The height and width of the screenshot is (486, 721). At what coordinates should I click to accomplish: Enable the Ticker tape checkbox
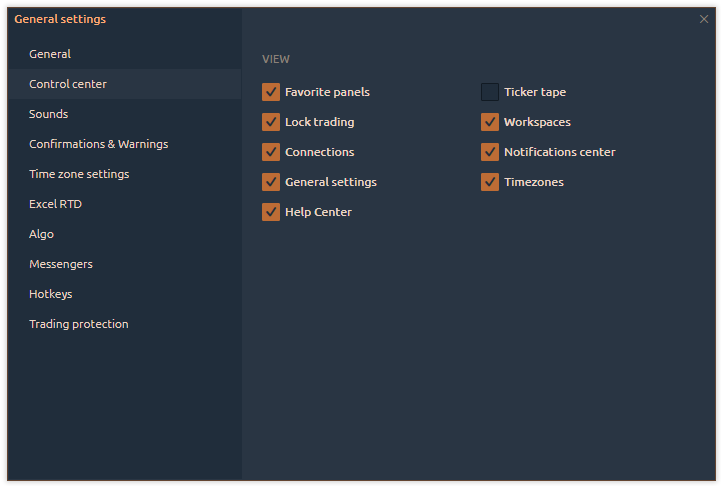click(490, 92)
